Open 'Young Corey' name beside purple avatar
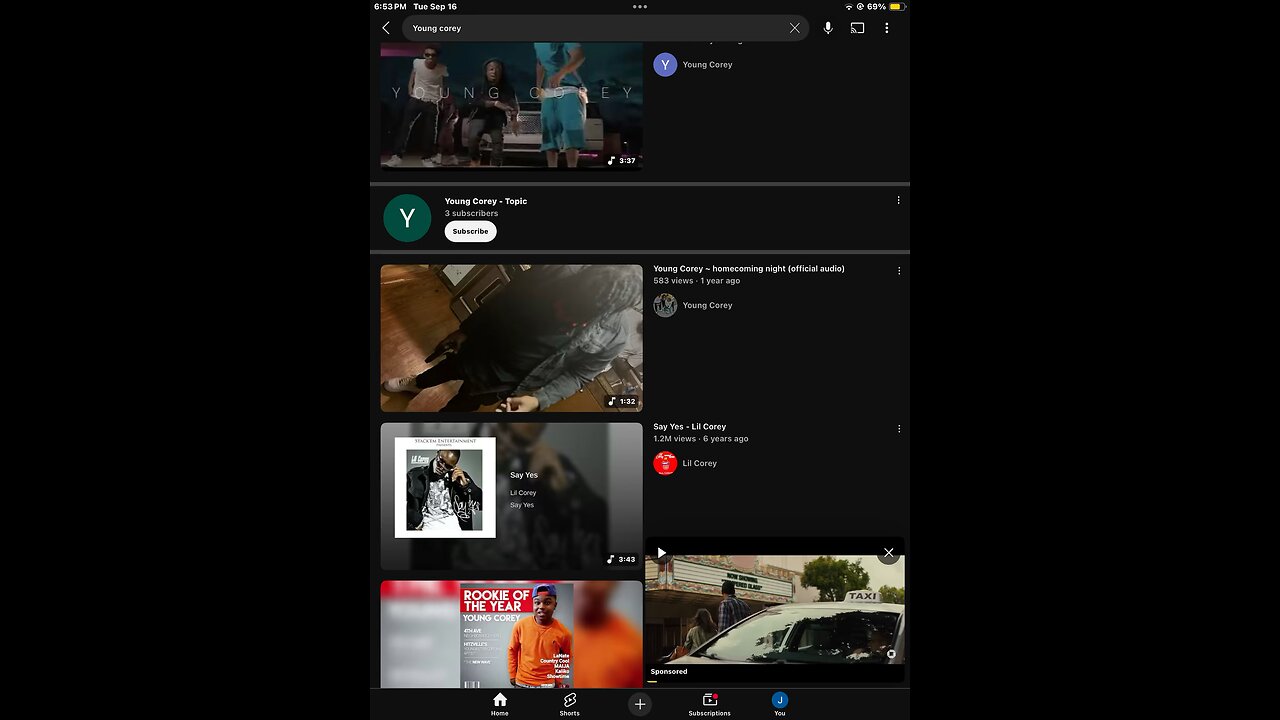The image size is (1280, 720). pyautogui.click(x=707, y=64)
